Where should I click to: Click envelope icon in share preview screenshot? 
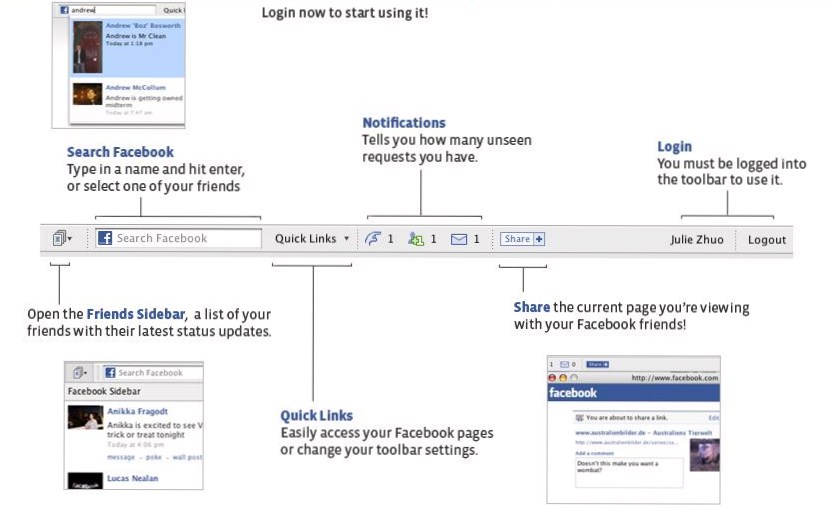tap(564, 364)
